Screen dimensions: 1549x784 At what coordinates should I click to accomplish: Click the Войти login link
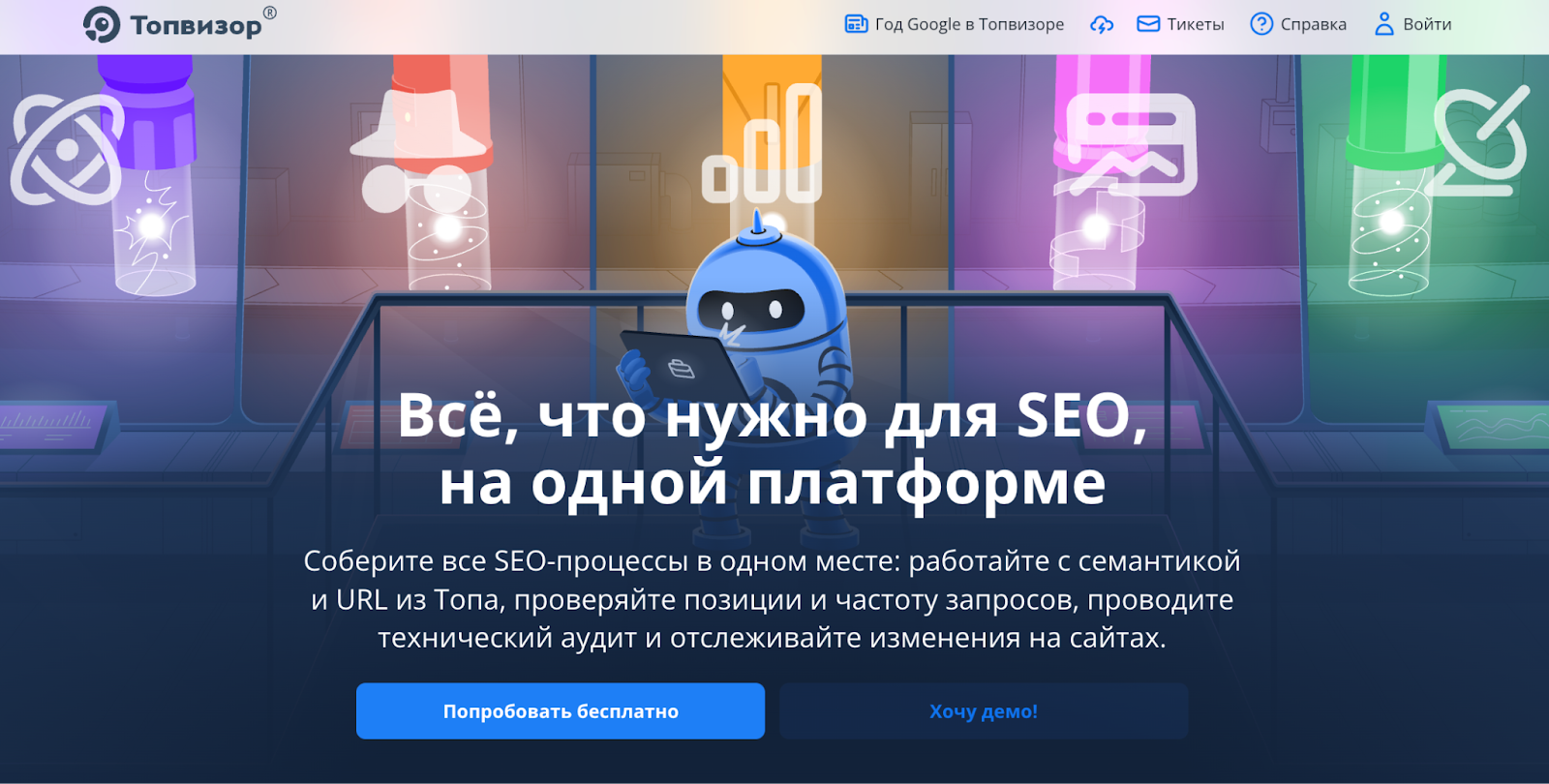[x=1427, y=24]
